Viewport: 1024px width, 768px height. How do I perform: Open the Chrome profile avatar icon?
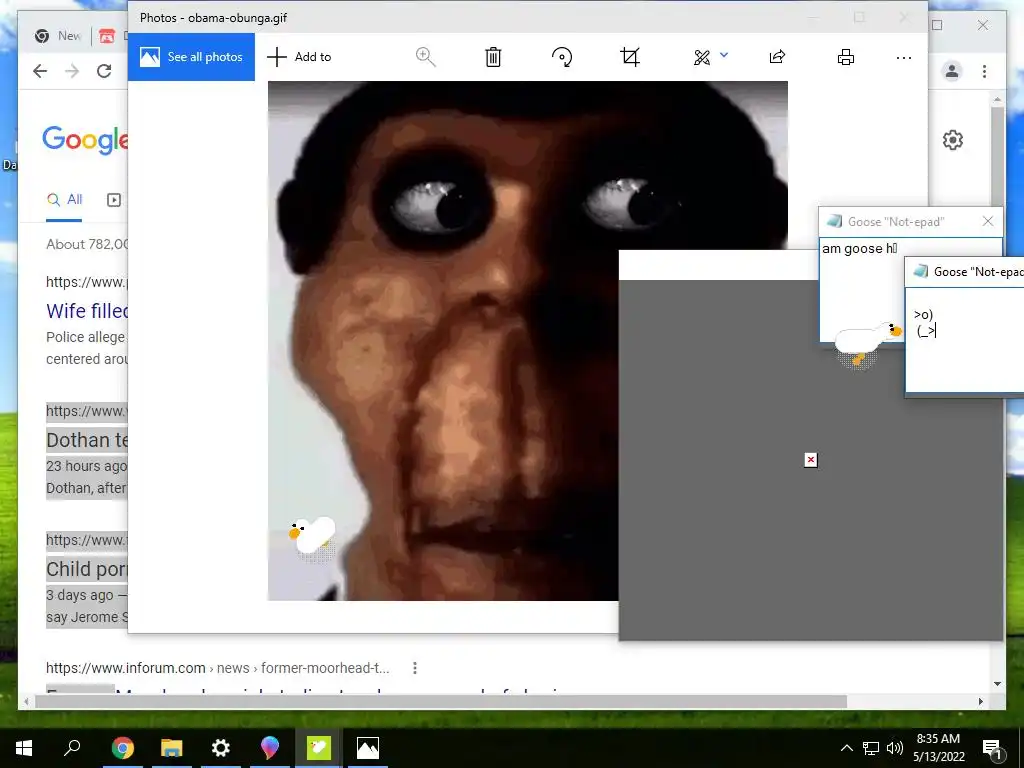click(952, 71)
